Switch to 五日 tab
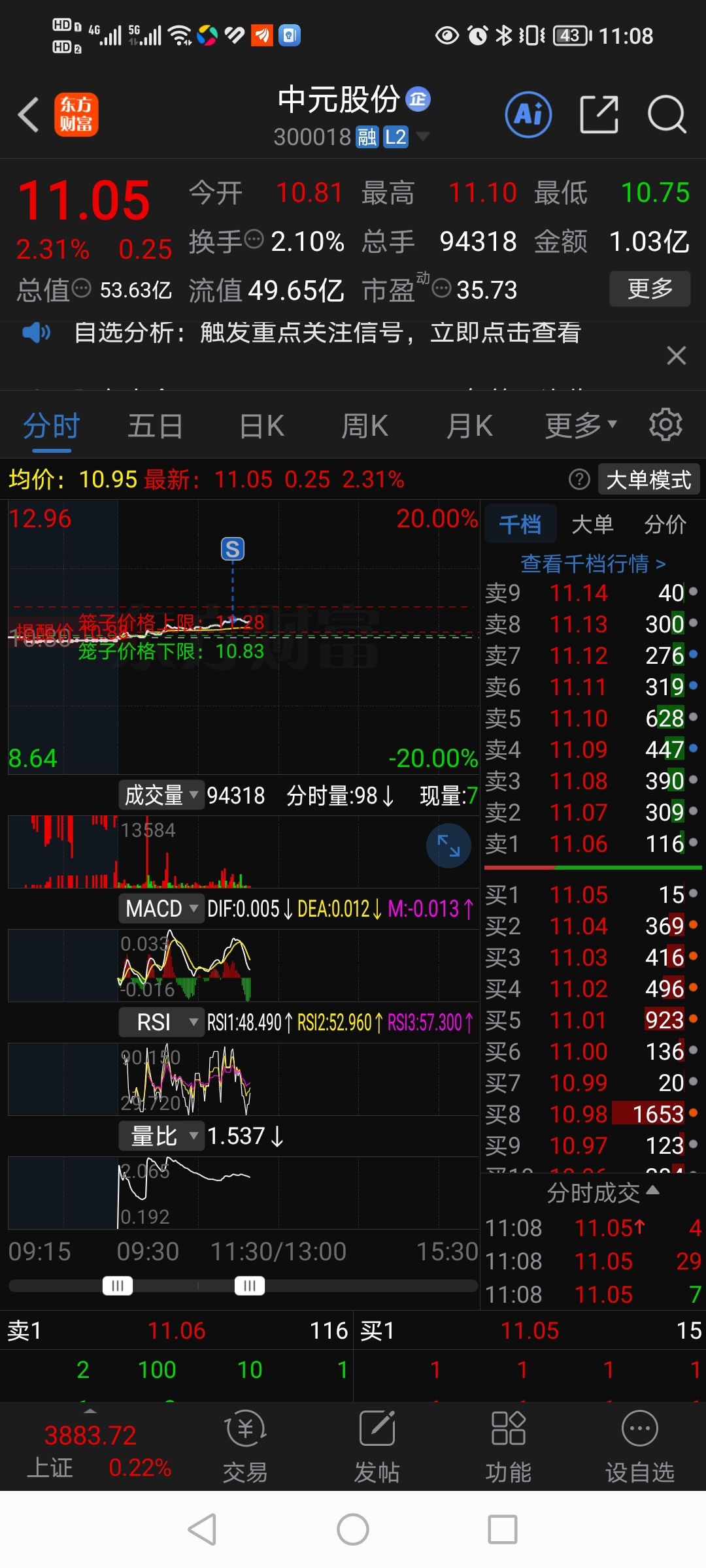Viewport: 706px width, 1568px height. click(155, 426)
